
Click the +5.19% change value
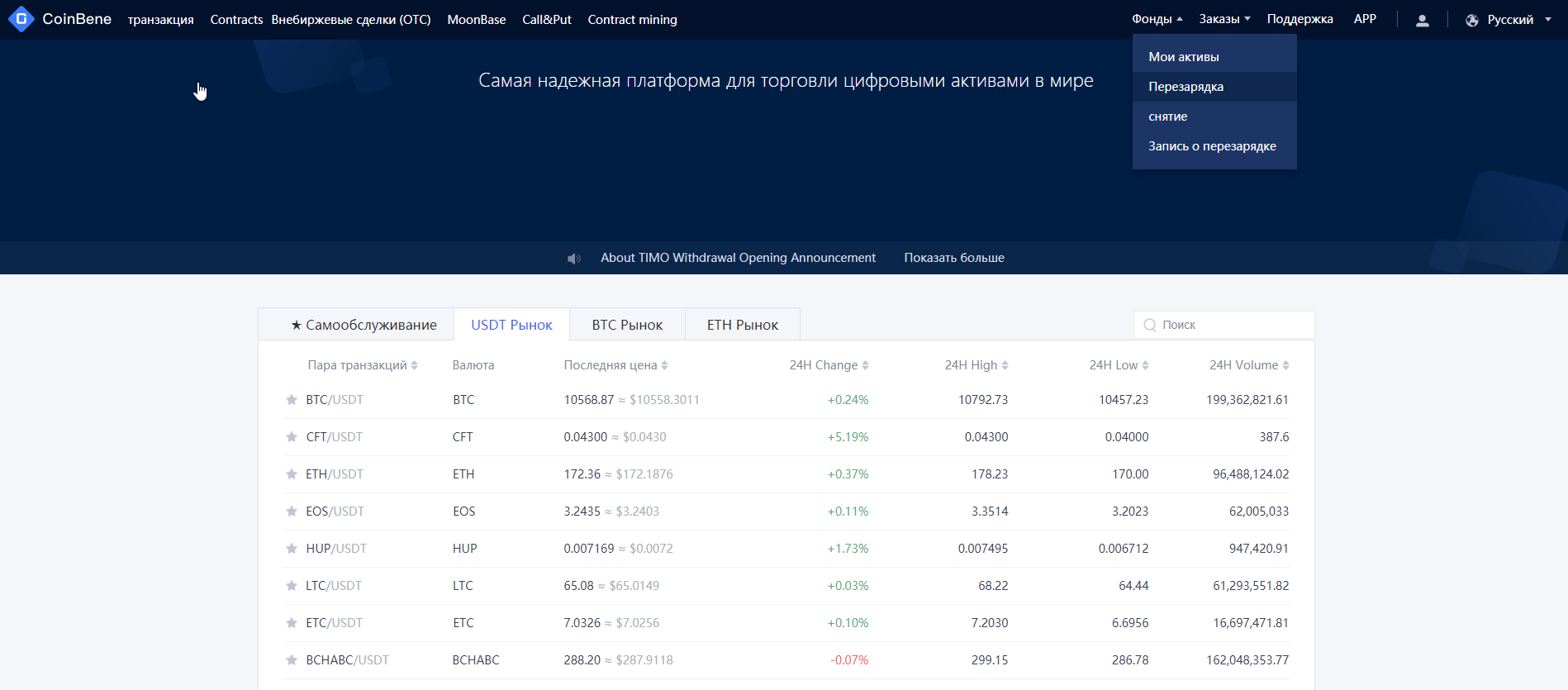pos(848,437)
